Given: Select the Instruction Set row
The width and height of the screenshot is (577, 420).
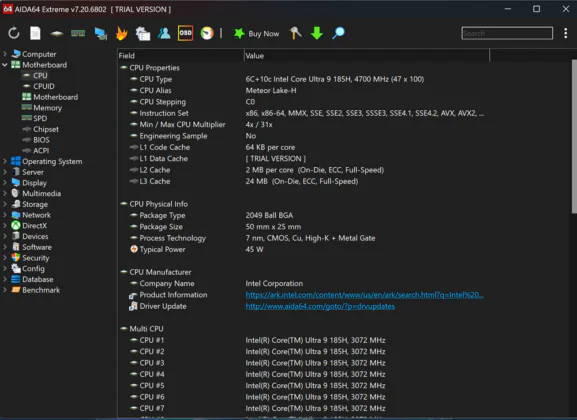Looking at the screenshot, I should tap(304, 113).
